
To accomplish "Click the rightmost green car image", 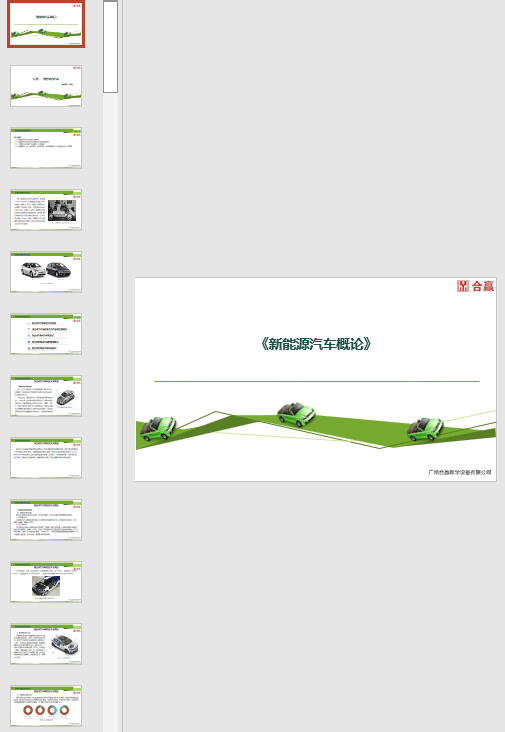I will tap(425, 429).
